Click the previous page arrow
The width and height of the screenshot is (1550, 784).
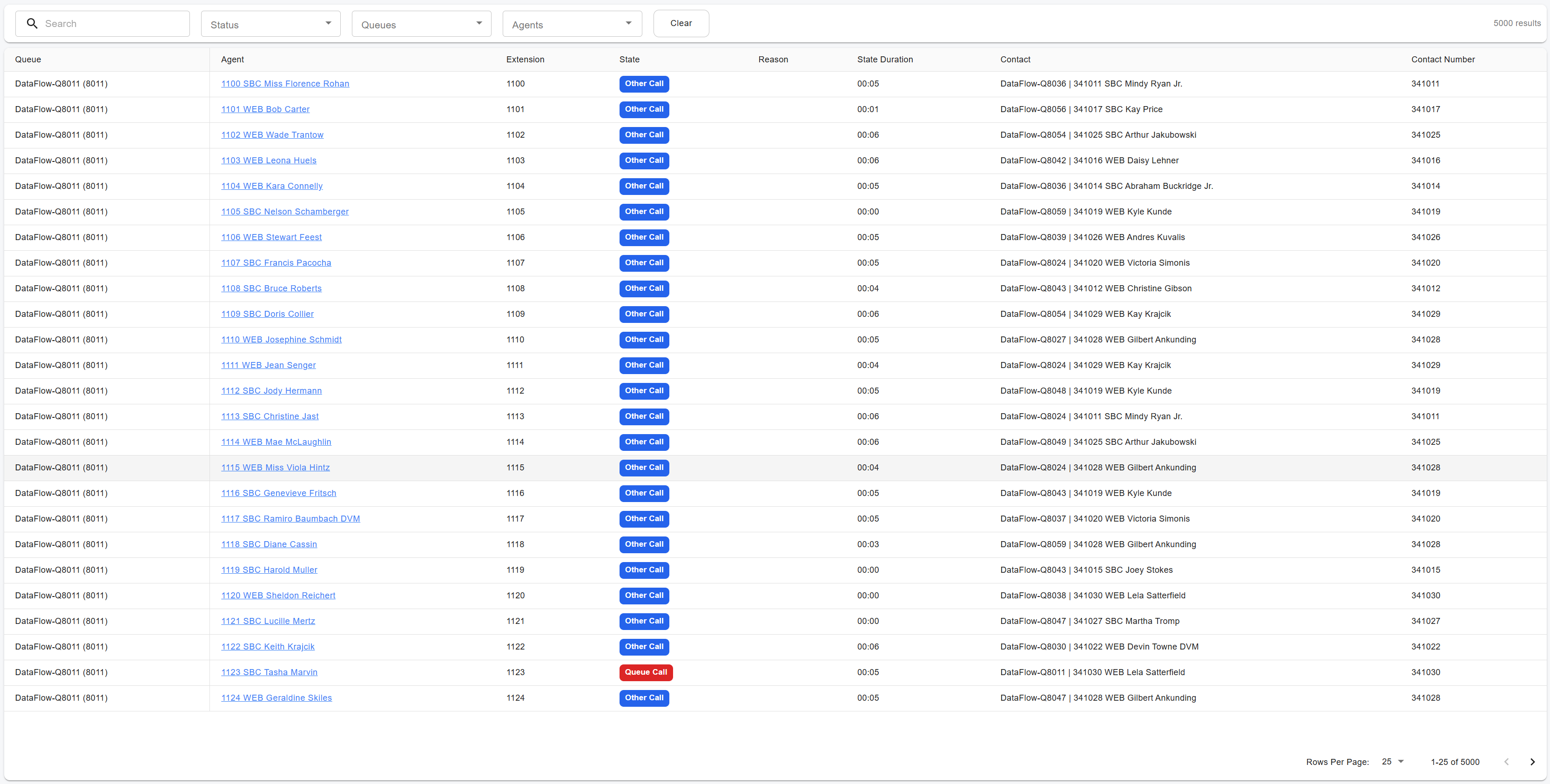point(1506,762)
